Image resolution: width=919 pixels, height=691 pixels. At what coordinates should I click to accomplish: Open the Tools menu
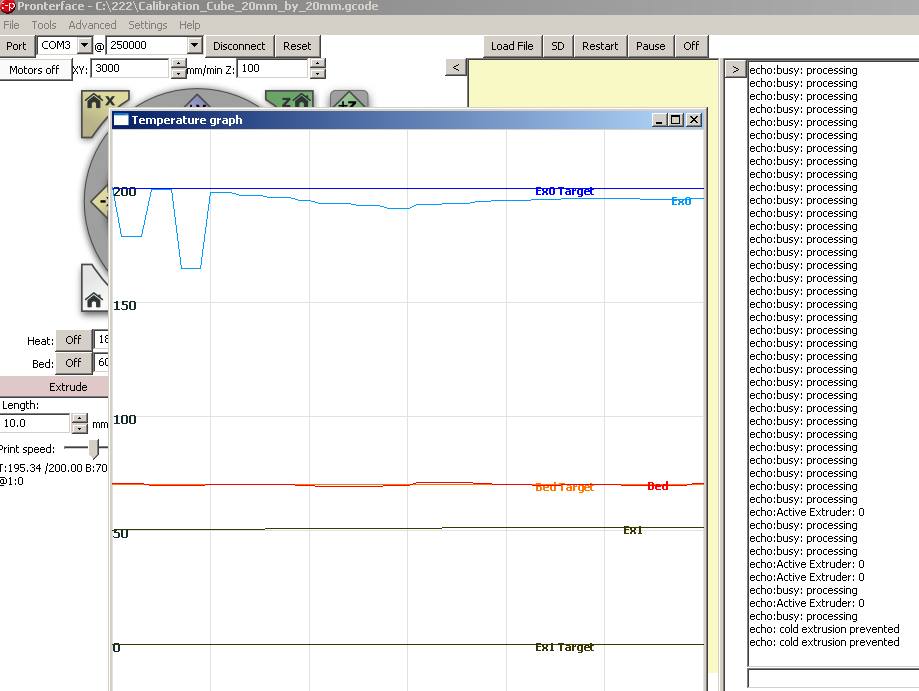click(x=44, y=25)
